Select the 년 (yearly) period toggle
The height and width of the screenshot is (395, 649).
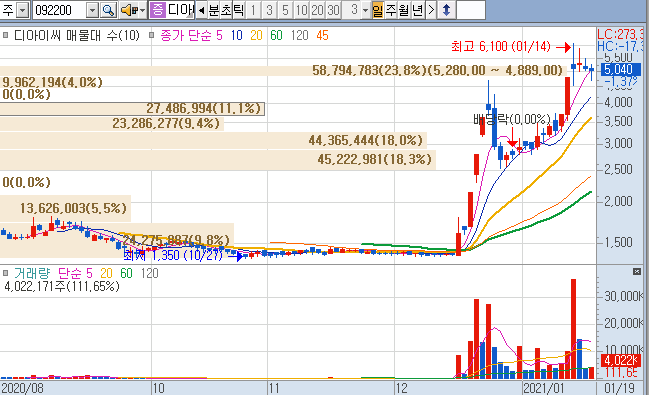pyautogui.click(x=418, y=10)
